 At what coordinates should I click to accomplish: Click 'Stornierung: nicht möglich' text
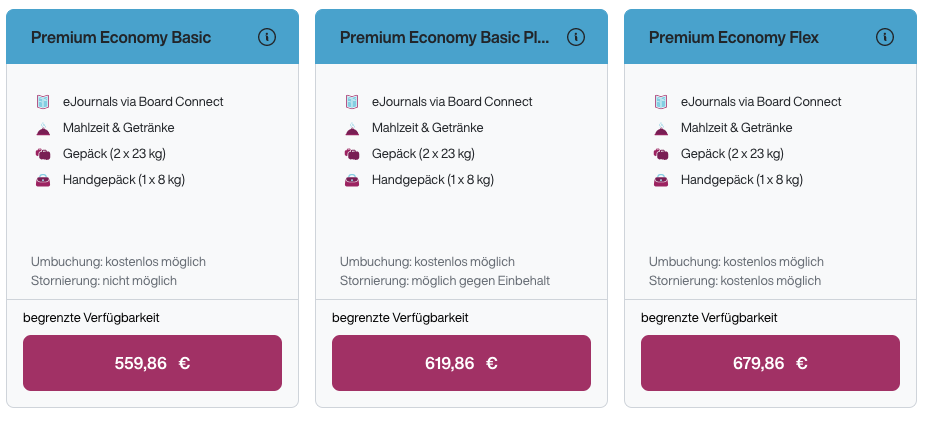point(104,281)
